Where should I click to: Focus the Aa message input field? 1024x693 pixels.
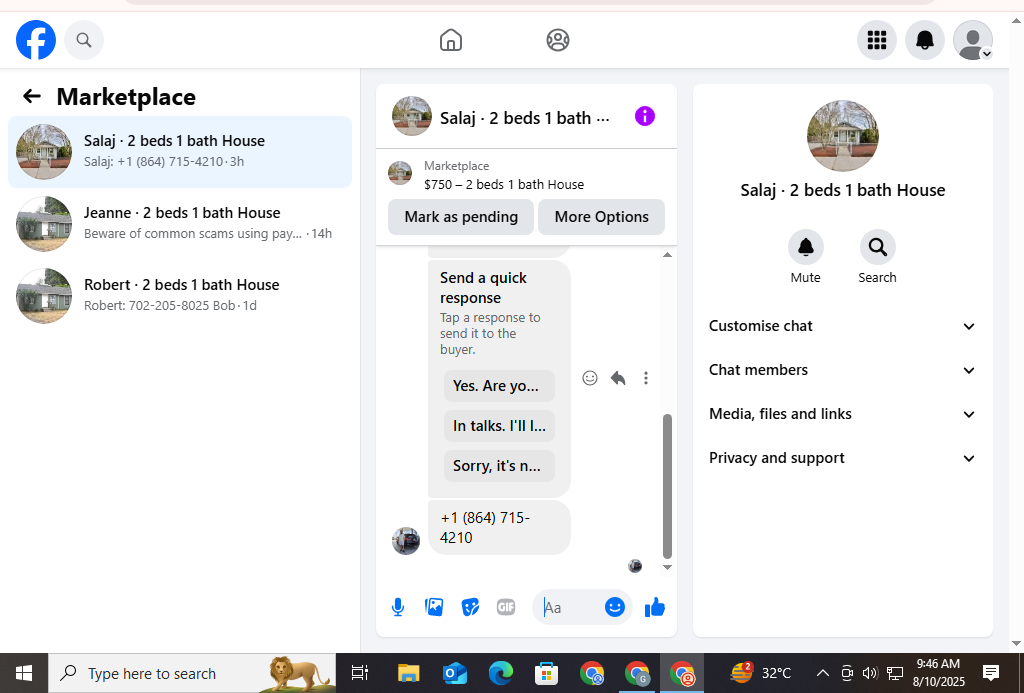coord(568,608)
